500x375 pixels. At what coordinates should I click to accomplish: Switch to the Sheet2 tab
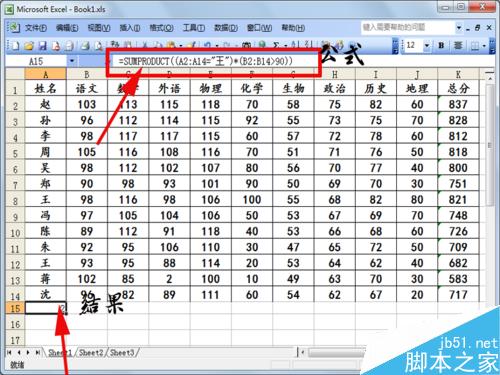[x=91, y=352]
